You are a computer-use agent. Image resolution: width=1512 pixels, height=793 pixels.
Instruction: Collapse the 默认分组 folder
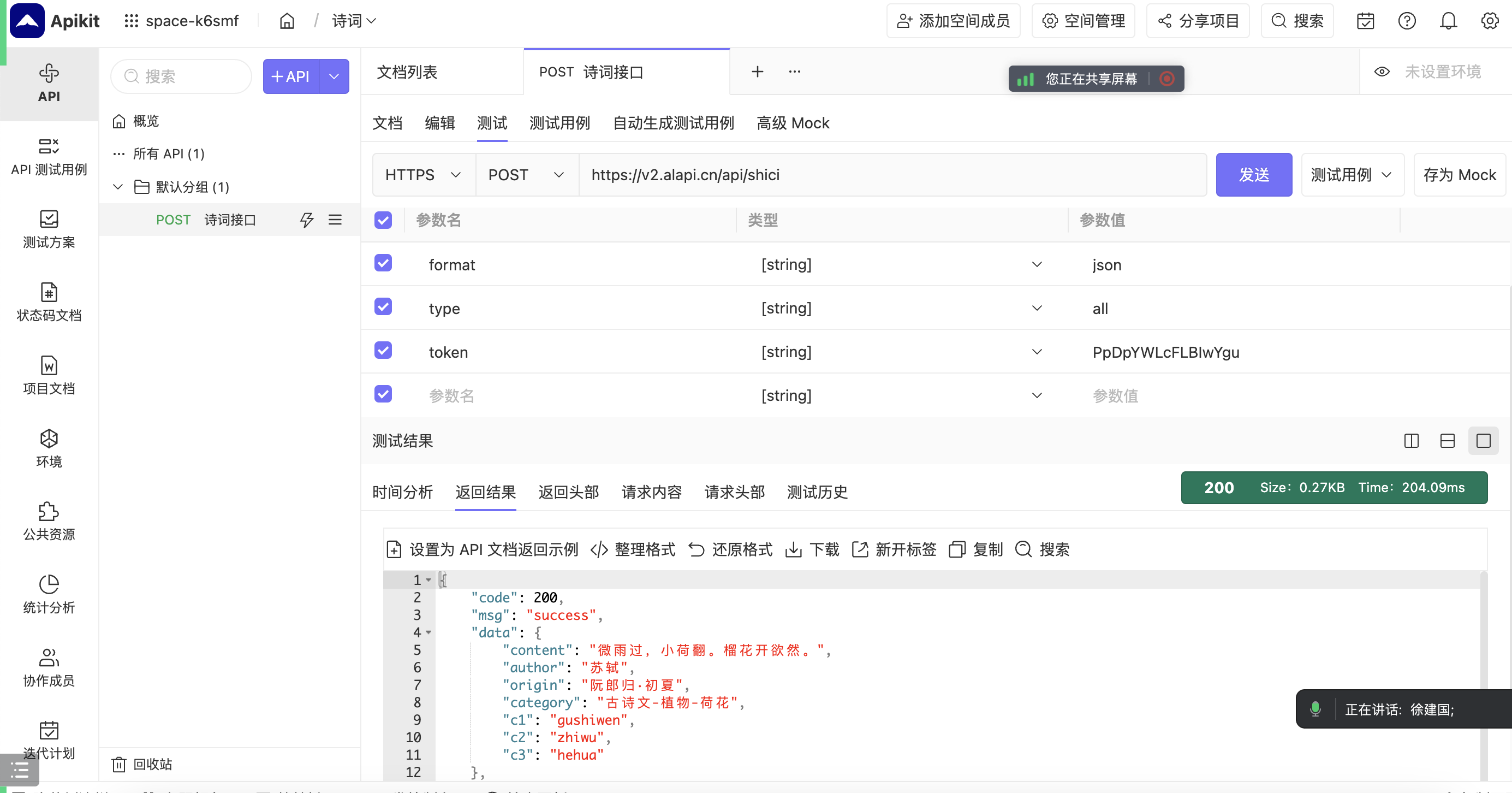pos(118,187)
